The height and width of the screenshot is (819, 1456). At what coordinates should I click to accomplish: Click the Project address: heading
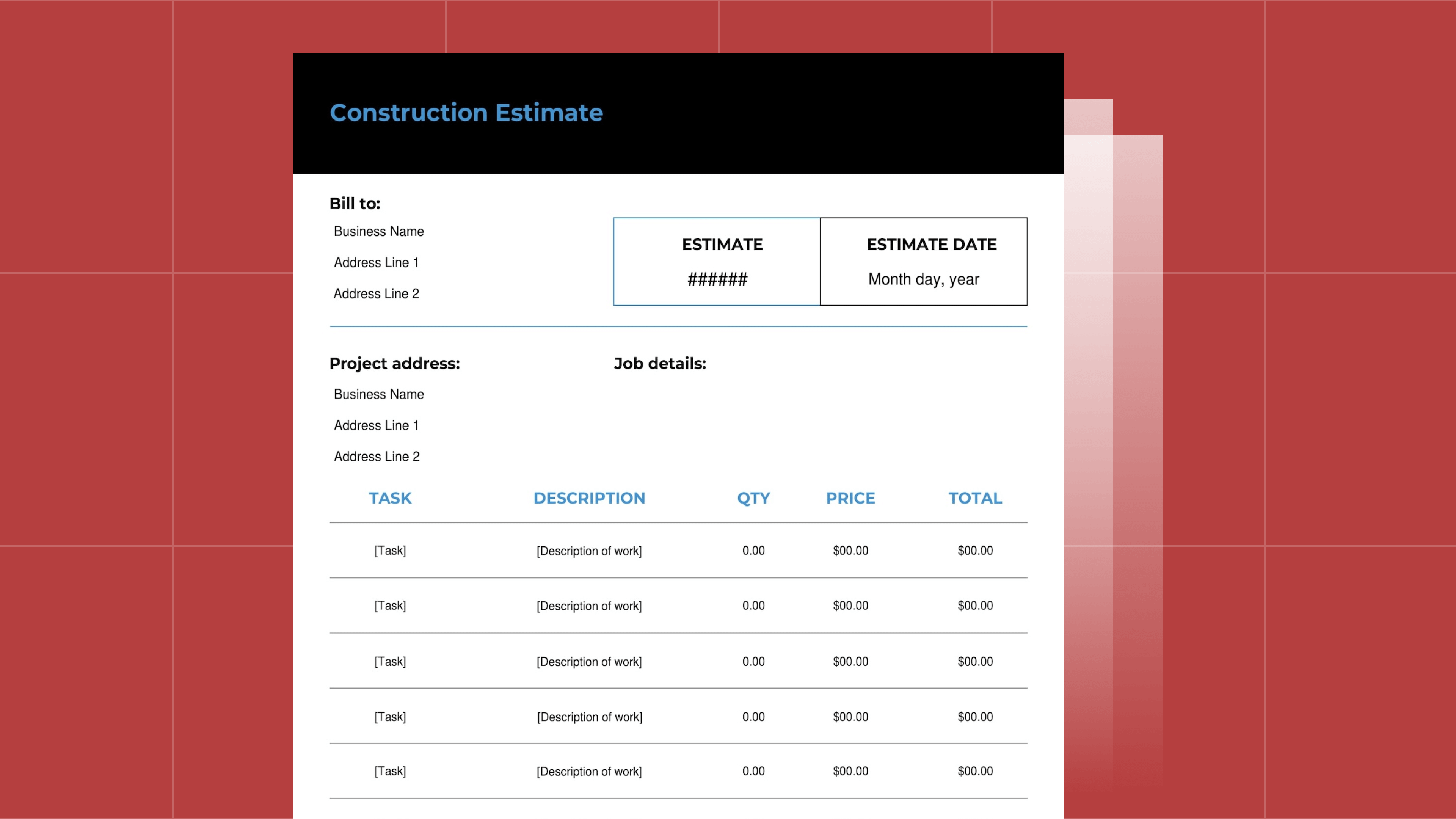(x=394, y=364)
